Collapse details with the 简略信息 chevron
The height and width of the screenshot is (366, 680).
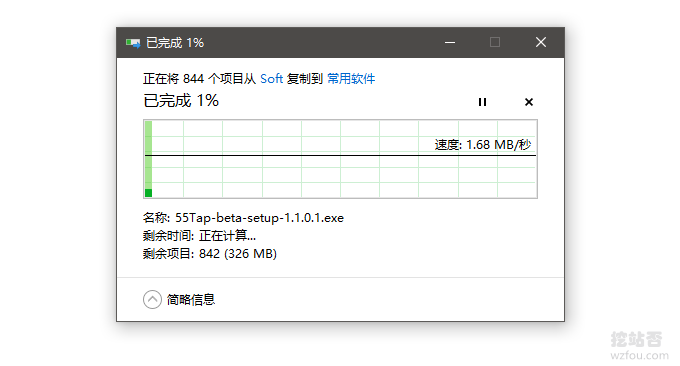(152, 299)
